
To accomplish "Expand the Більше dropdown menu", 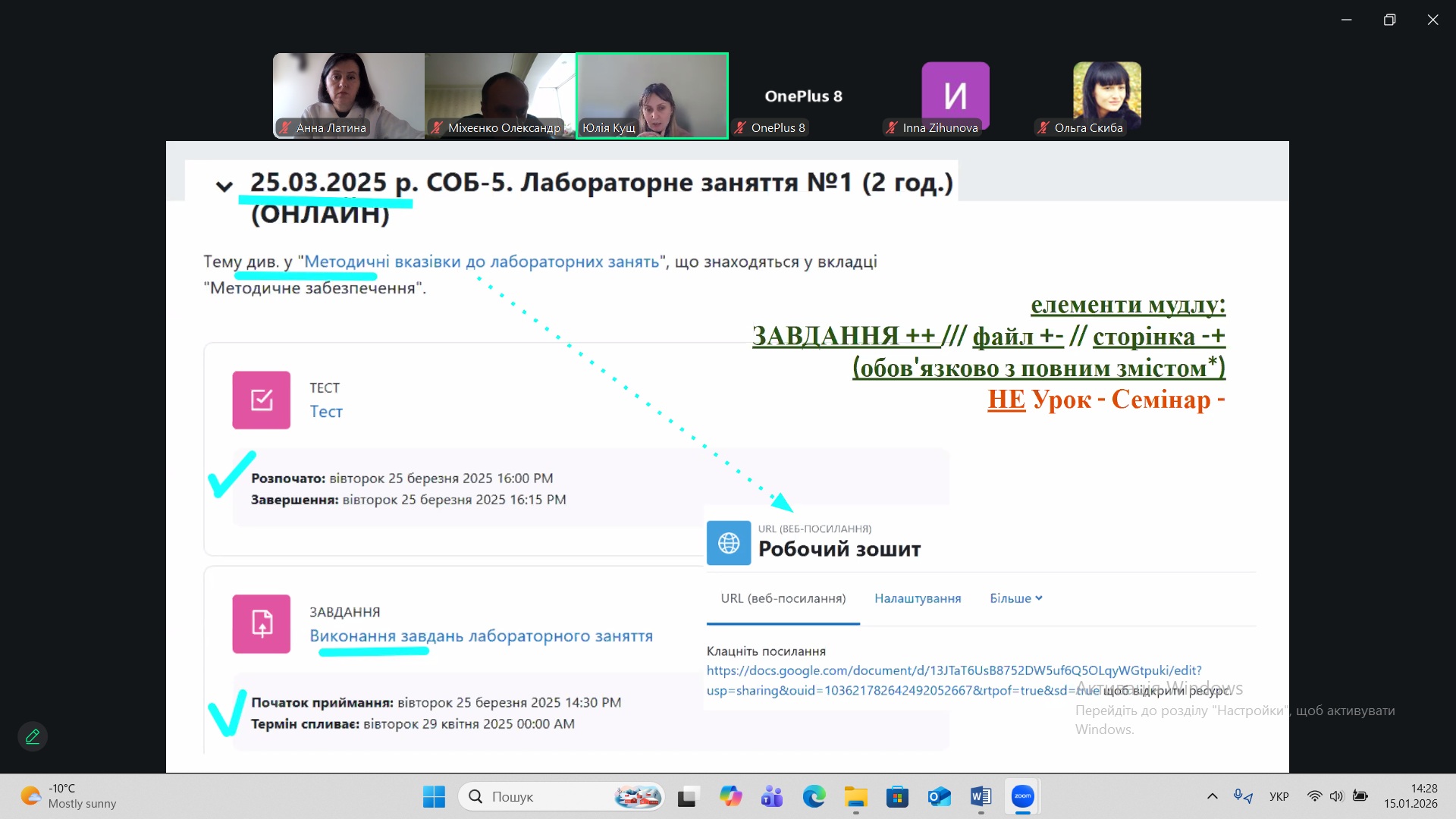I will [x=1015, y=598].
